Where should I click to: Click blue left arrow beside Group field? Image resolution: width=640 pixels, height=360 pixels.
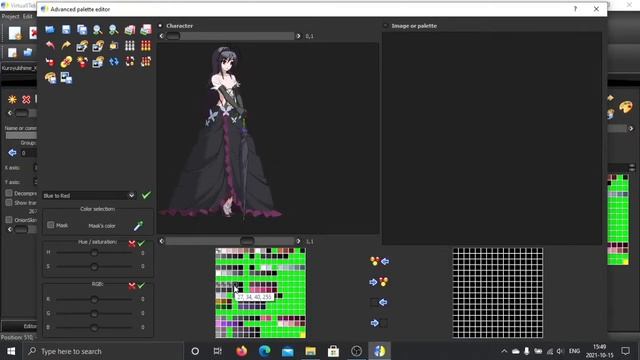point(12,153)
